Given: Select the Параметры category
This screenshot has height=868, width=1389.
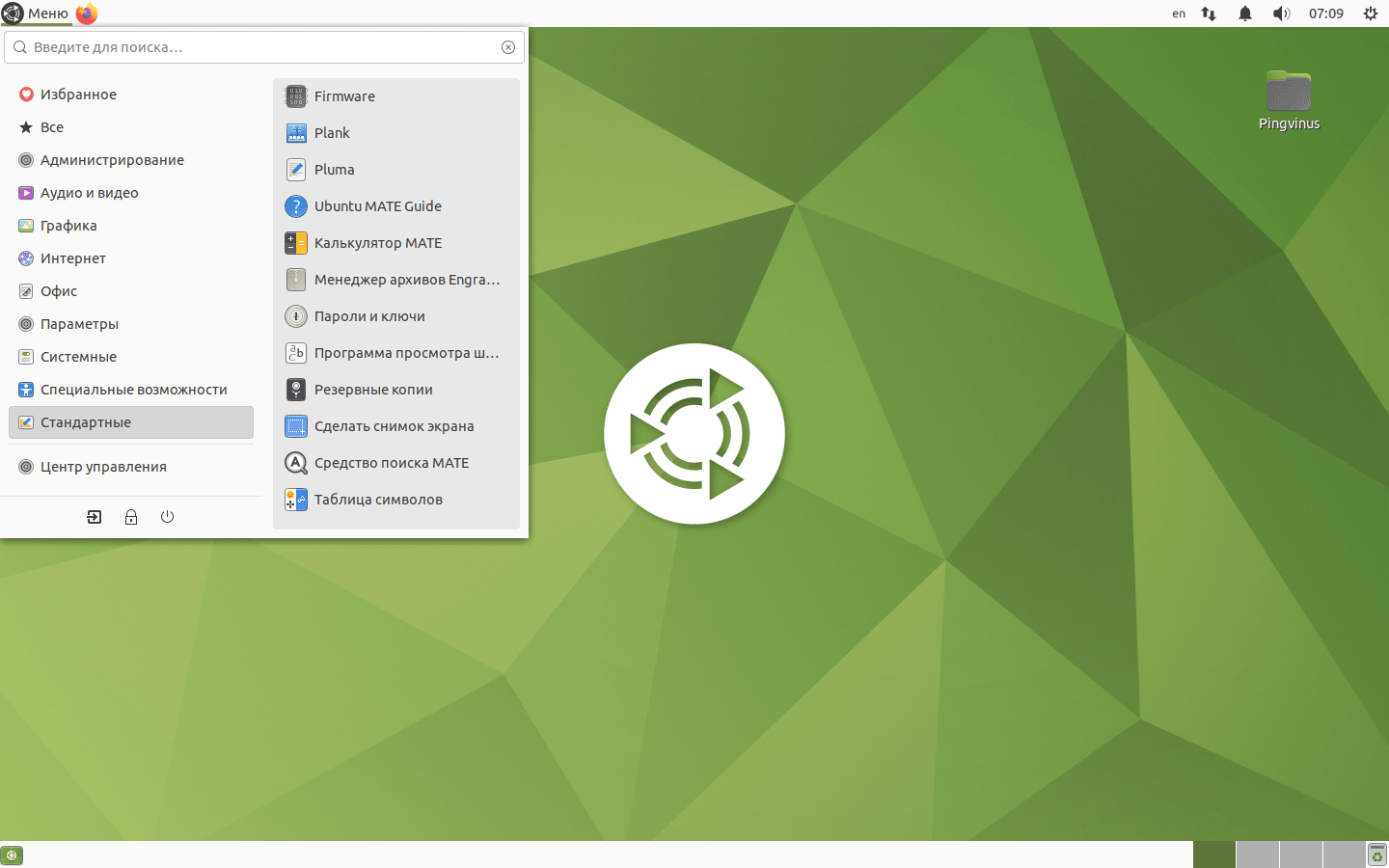Looking at the screenshot, I should click(131, 324).
